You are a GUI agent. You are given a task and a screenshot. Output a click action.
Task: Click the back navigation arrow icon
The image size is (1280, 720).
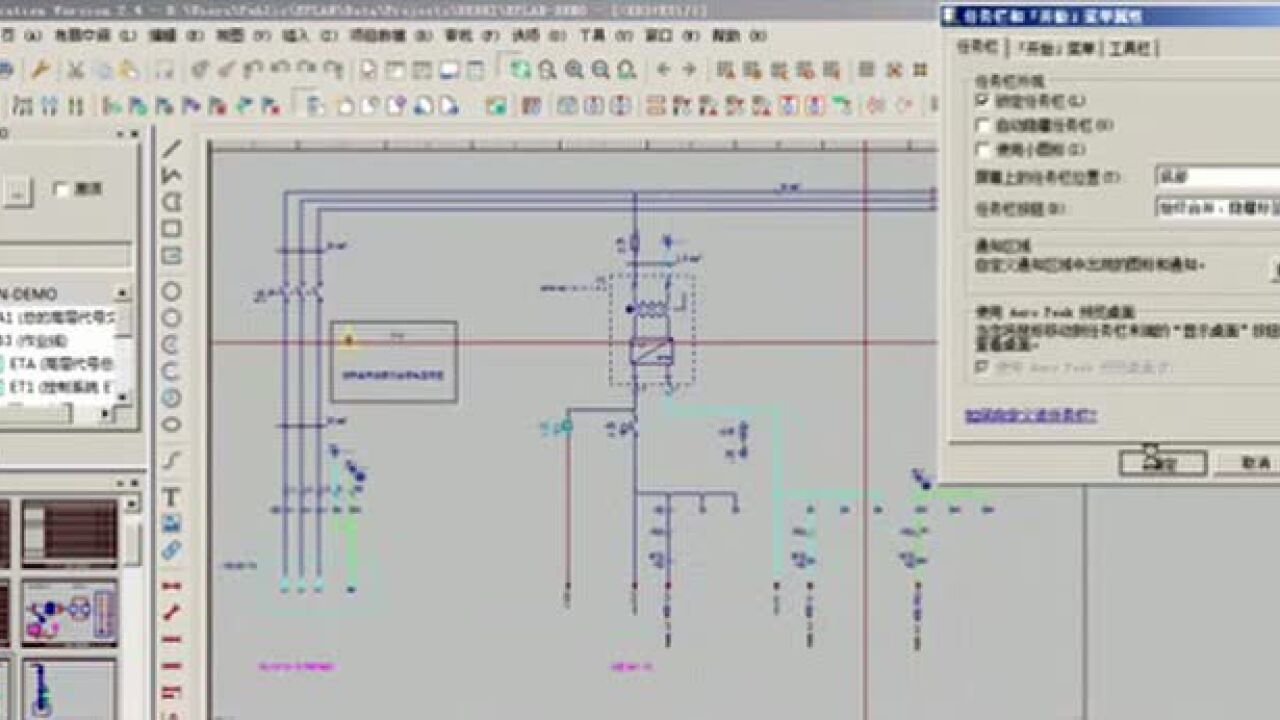pos(663,72)
